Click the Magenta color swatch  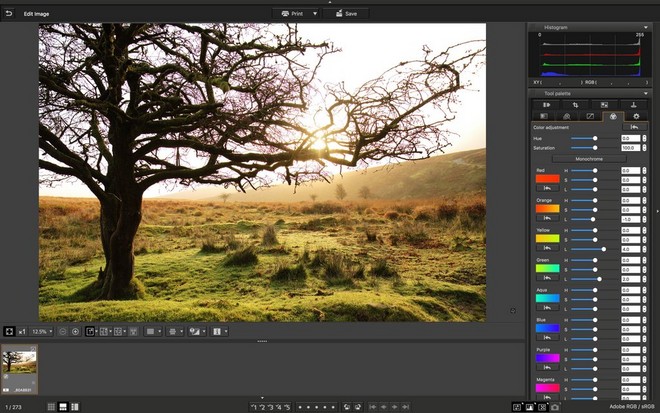point(547,388)
